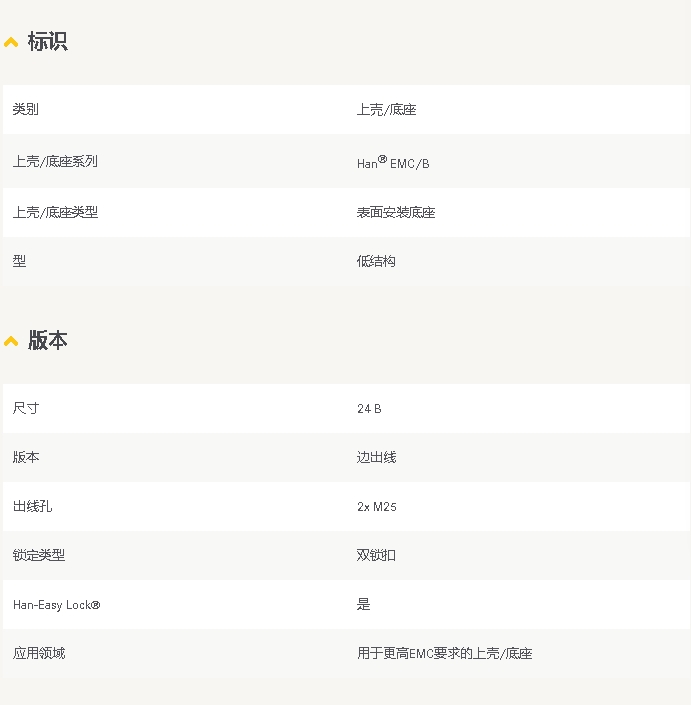Click the Han® EMC/B series value
Screen dimensions: 691x705
click(393, 162)
